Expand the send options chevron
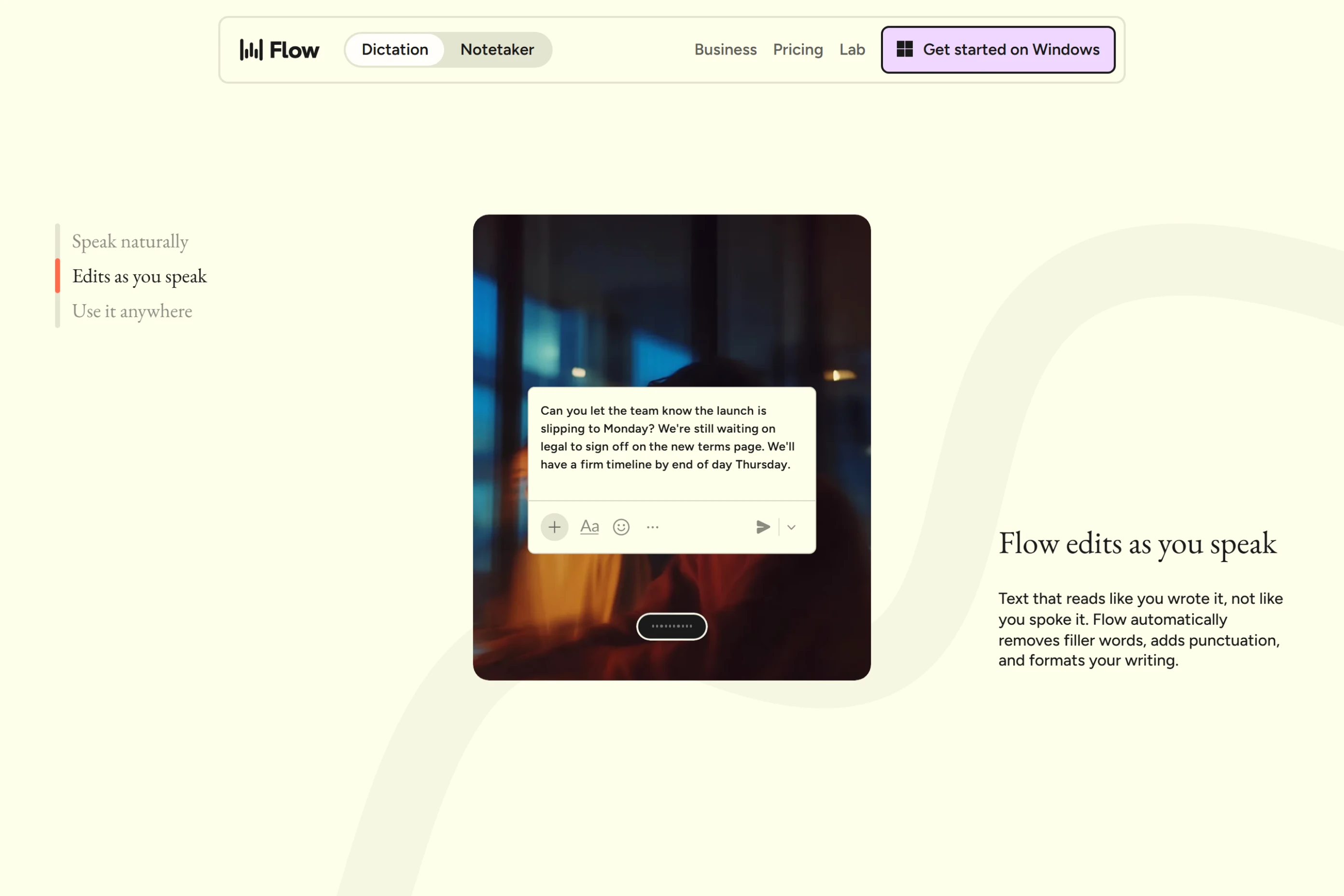Screen dimensions: 1344x896 tap(791, 527)
